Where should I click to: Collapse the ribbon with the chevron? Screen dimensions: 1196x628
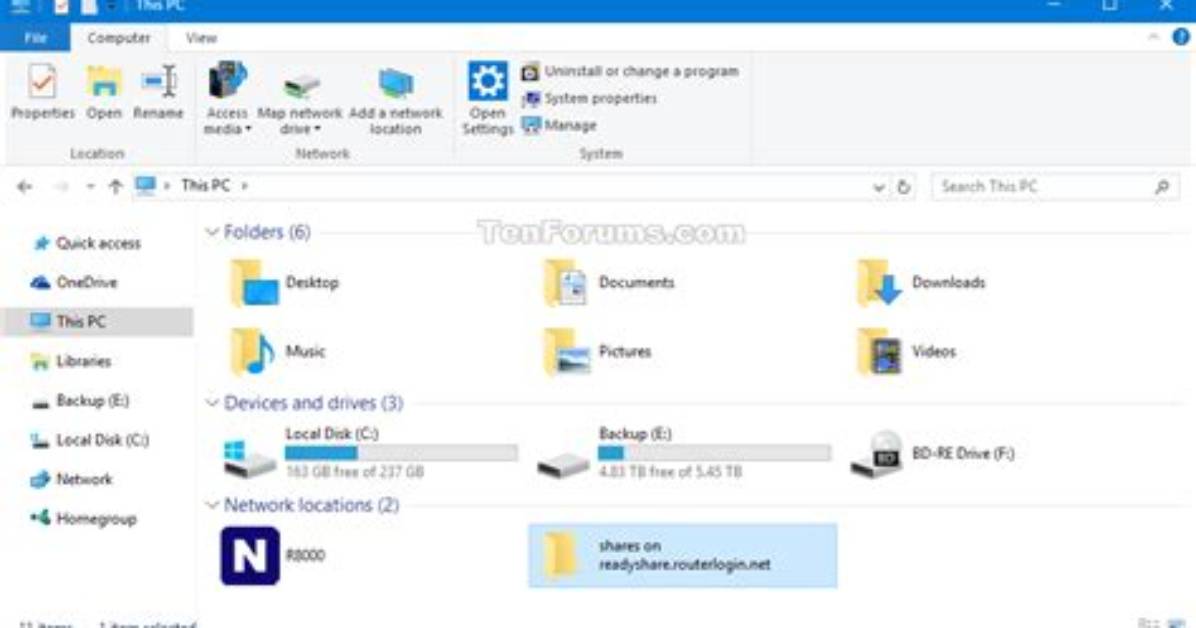pos(1153,37)
